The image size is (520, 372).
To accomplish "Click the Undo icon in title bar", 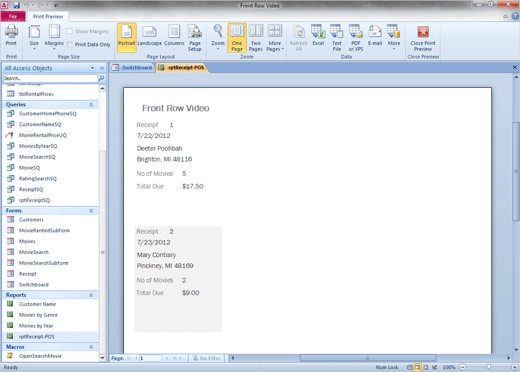I will pos(26,5).
